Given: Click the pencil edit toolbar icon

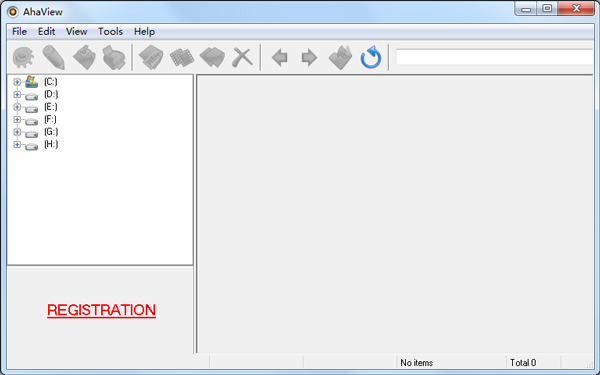Looking at the screenshot, I should (54, 58).
